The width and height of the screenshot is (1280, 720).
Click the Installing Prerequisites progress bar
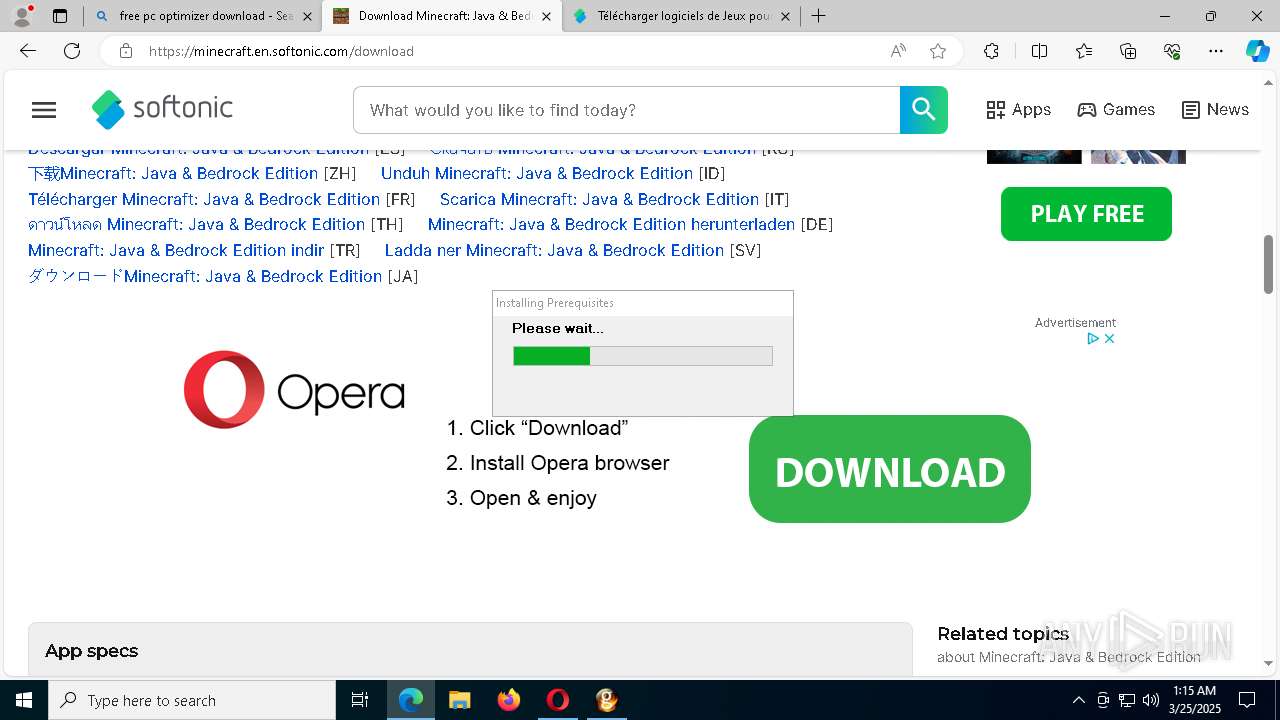(643, 356)
